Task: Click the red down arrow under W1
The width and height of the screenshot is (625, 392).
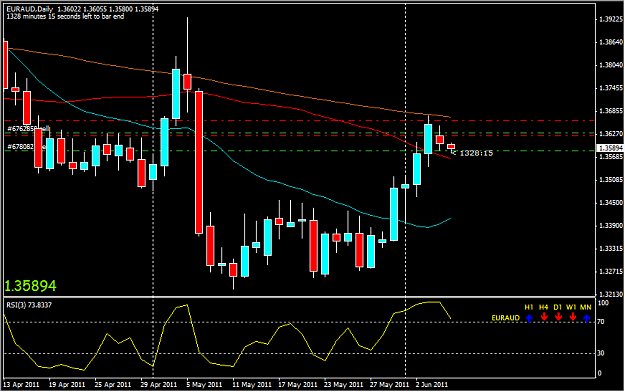Action: (x=572, y=318)
